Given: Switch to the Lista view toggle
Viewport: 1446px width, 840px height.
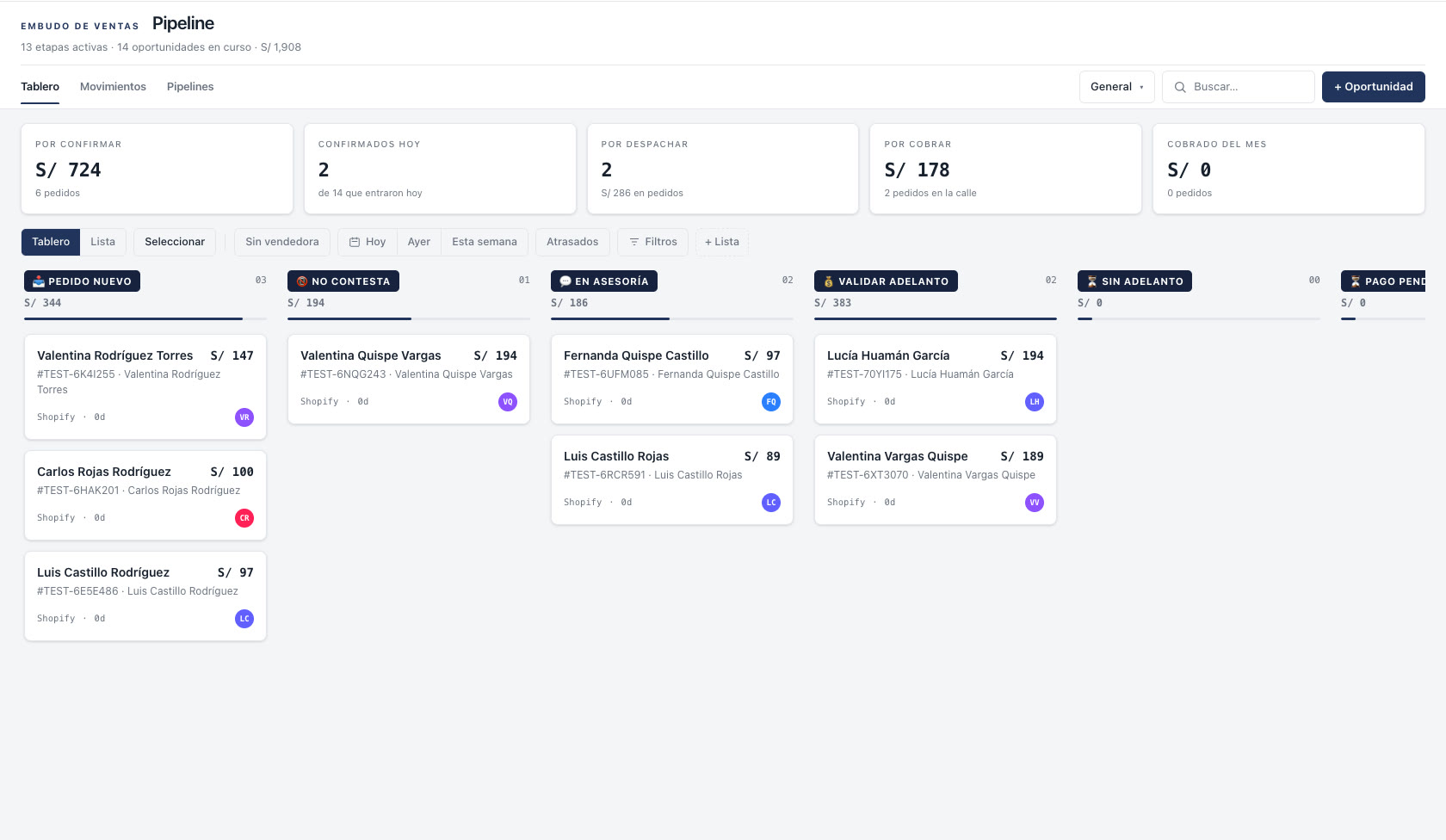Looking at the screenshot, I should (x=103, y=242).
